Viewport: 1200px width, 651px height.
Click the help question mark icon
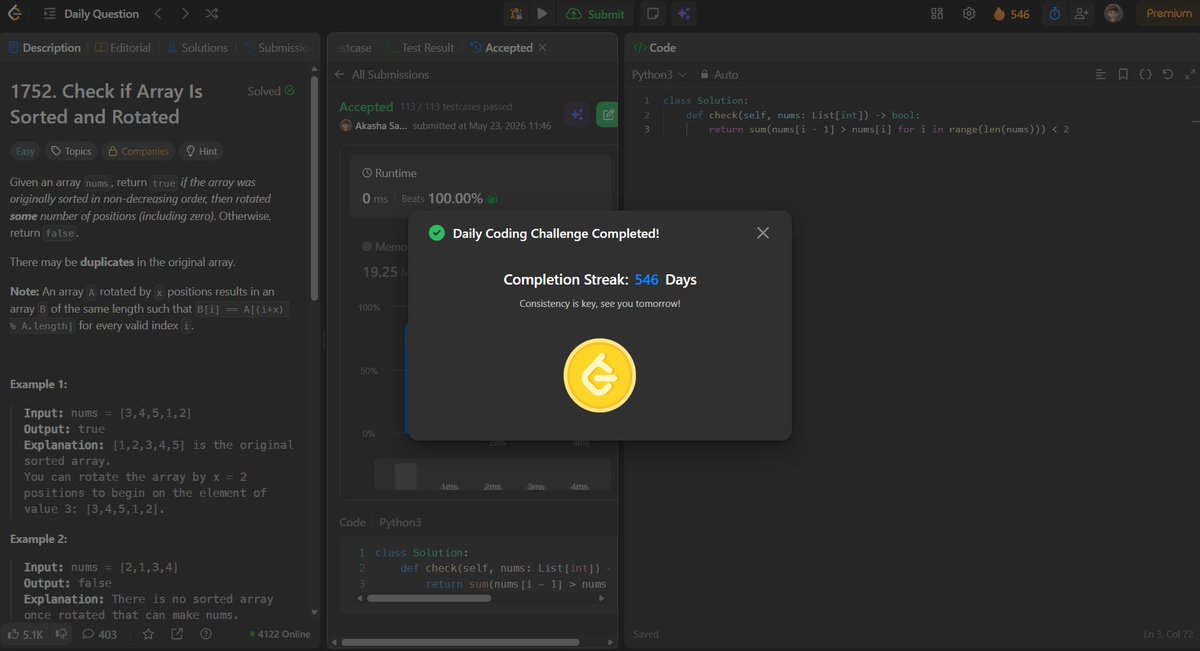click(206, 634)
